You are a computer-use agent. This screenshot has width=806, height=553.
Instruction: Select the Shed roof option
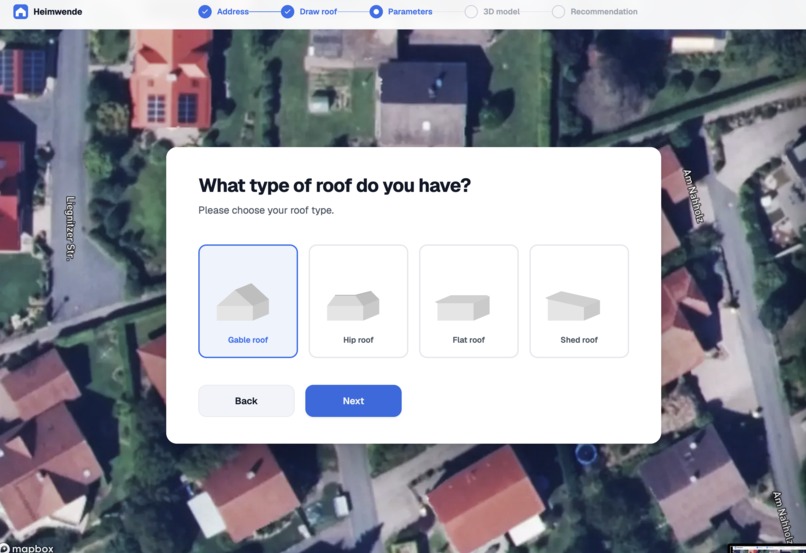[579, 301]
